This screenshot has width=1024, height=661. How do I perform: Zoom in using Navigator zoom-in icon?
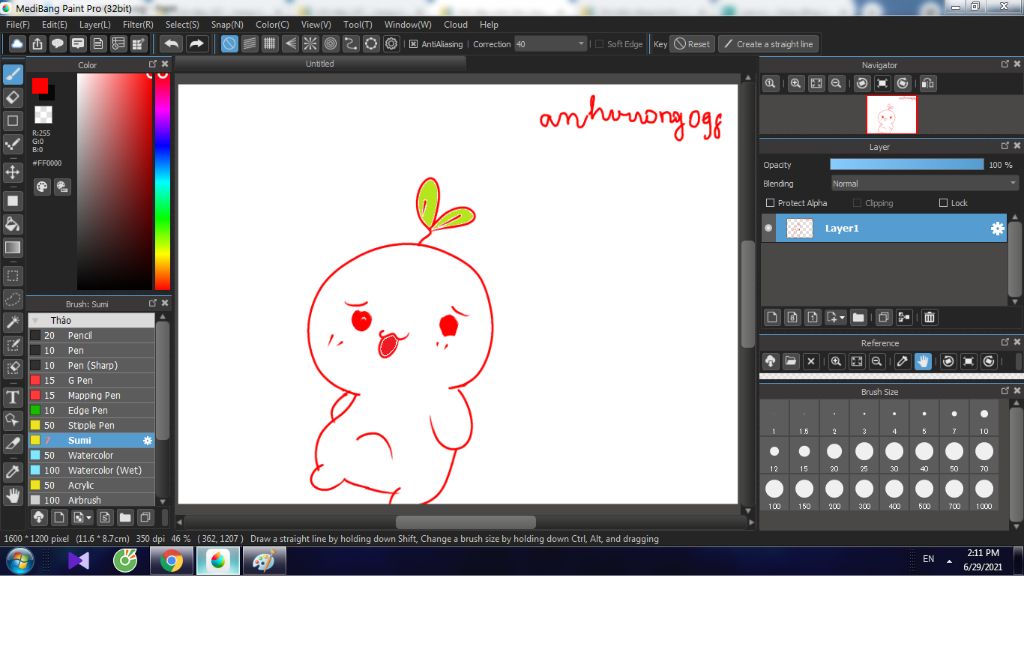click(795, 83)
